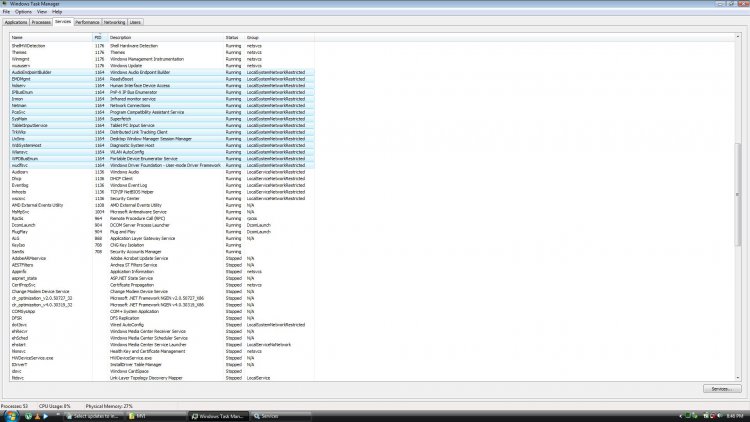
Task: Click the DHCP Client description
Action: (121, 178)
